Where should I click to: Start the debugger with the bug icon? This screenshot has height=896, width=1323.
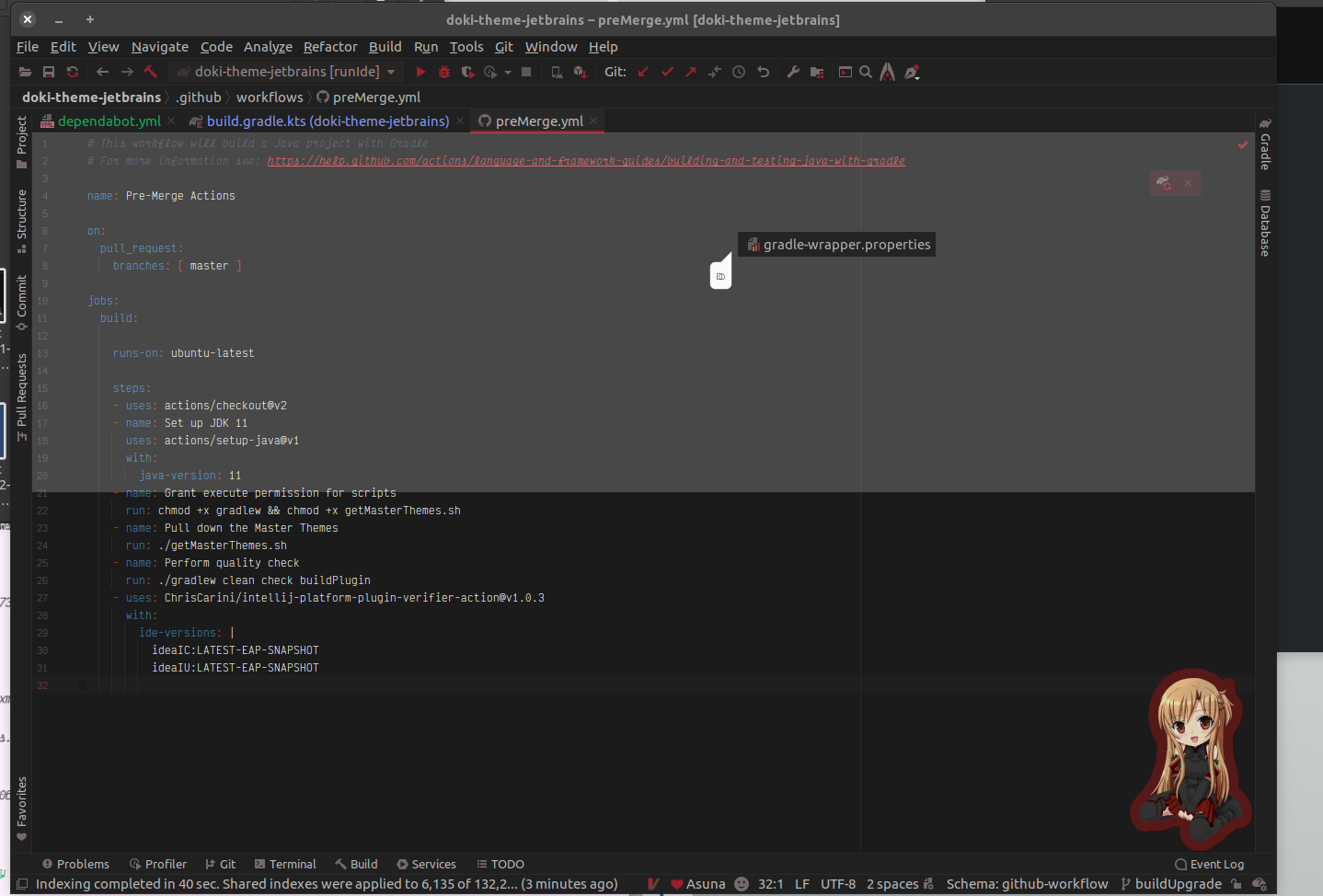(x=443, y=71)
